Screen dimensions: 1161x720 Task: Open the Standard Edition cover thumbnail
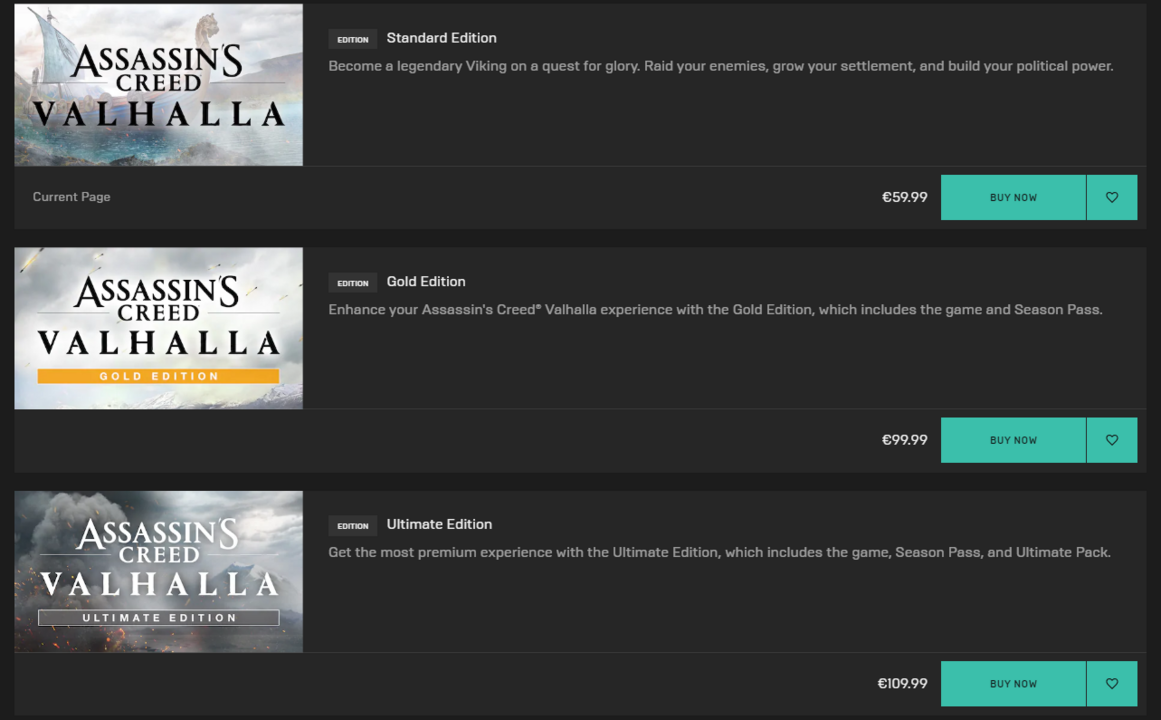[x=158, y=84]
